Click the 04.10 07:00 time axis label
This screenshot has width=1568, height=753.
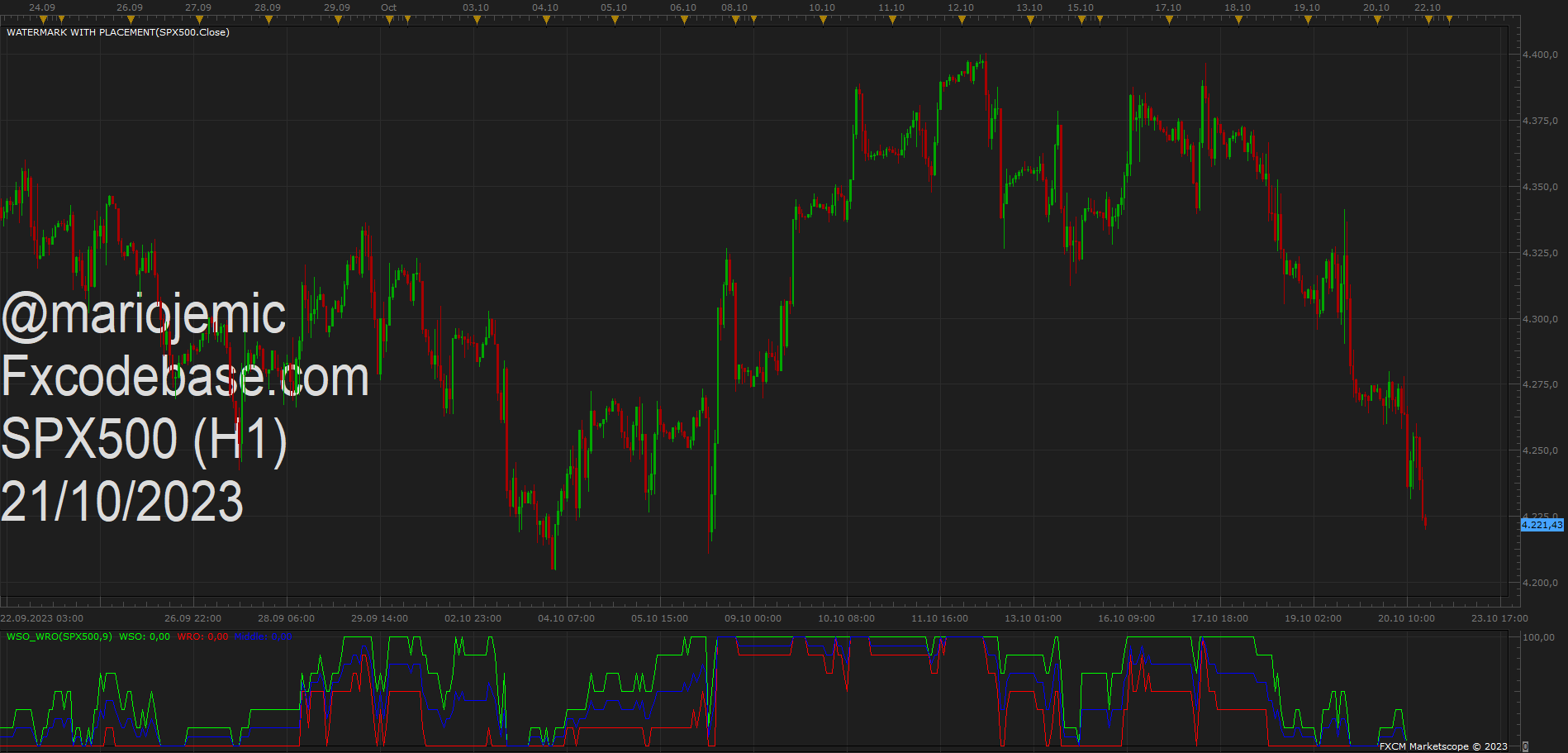pyautogui.click(x=566, y=618)
